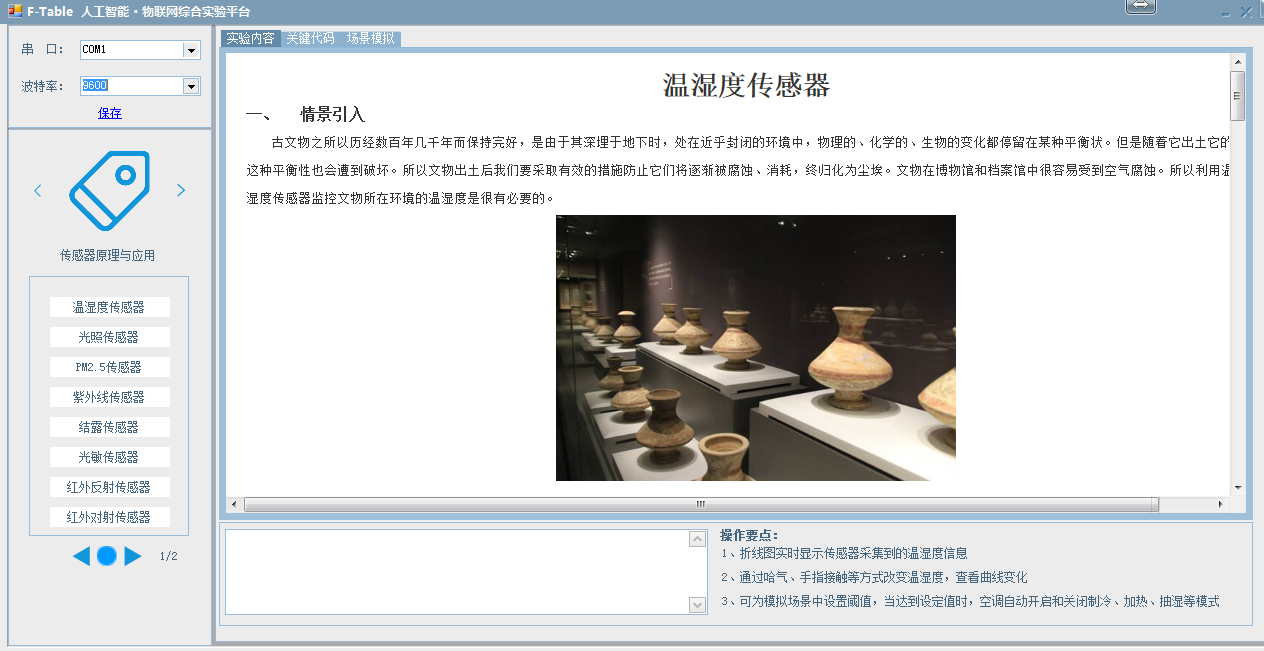Image resolution: width=1264 pixels, height=651 pixels.
Task: Click the 保存 link
Action: 110,113
